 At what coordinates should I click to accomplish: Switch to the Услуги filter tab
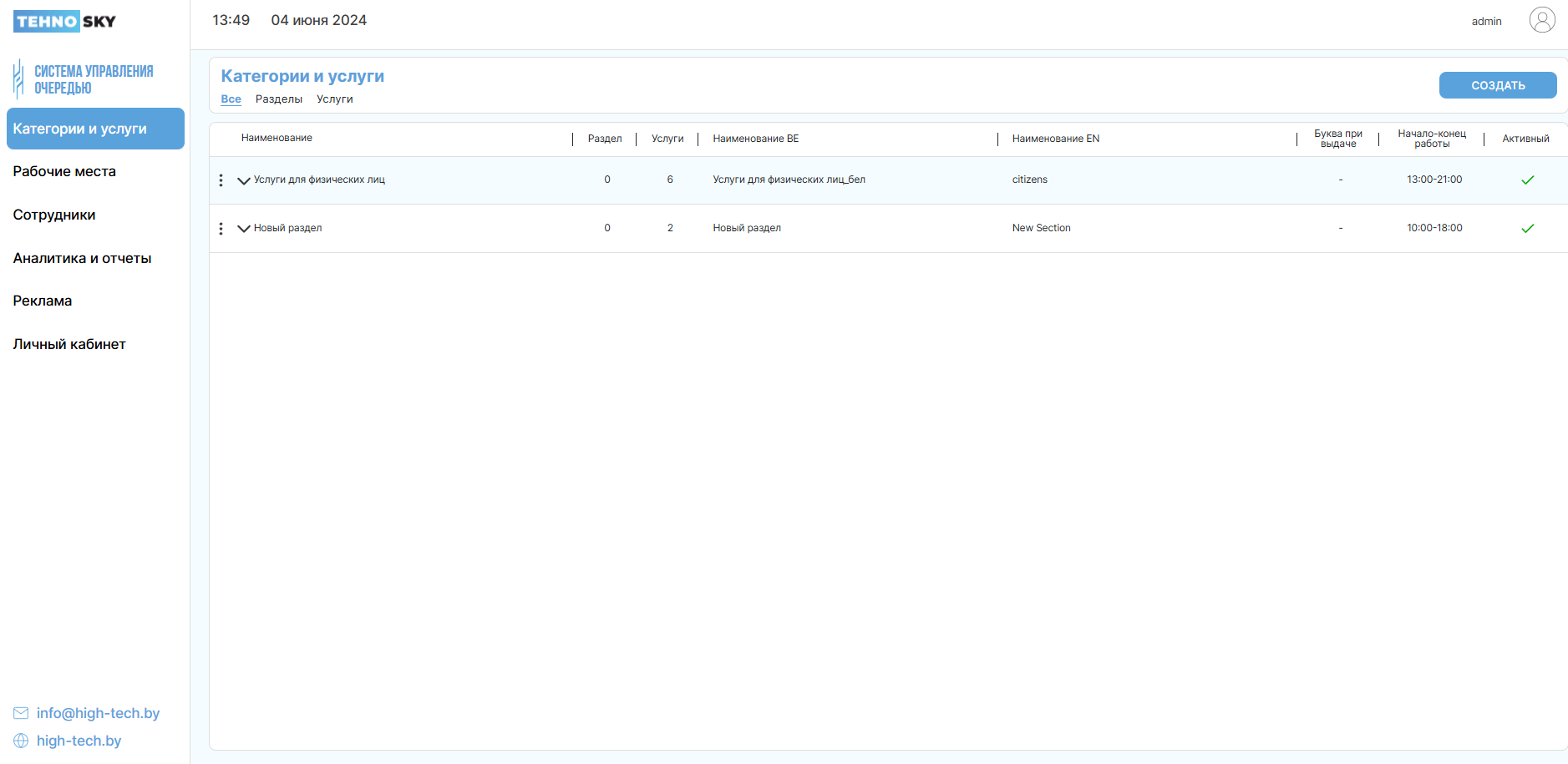click(334, 99)
